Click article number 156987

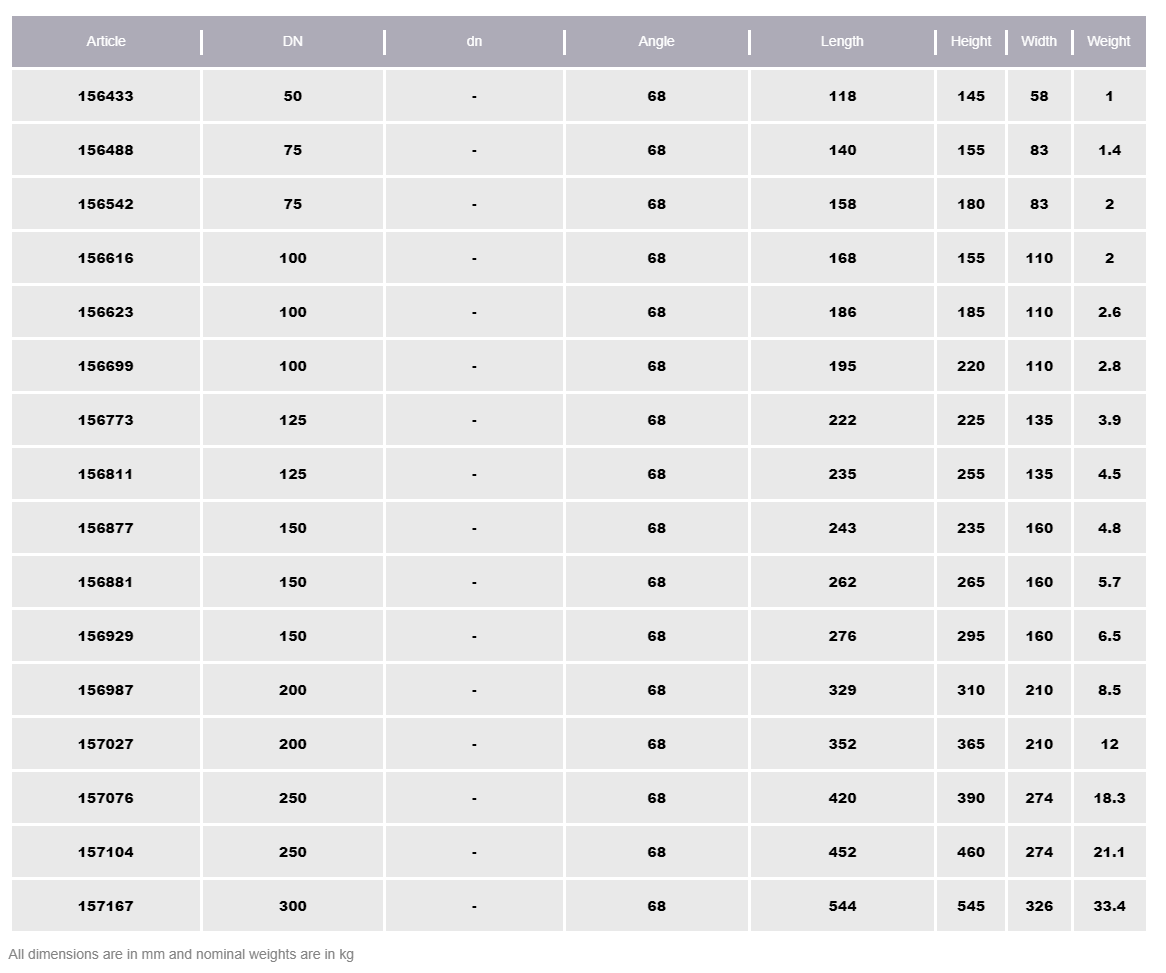tap(106, 691)
